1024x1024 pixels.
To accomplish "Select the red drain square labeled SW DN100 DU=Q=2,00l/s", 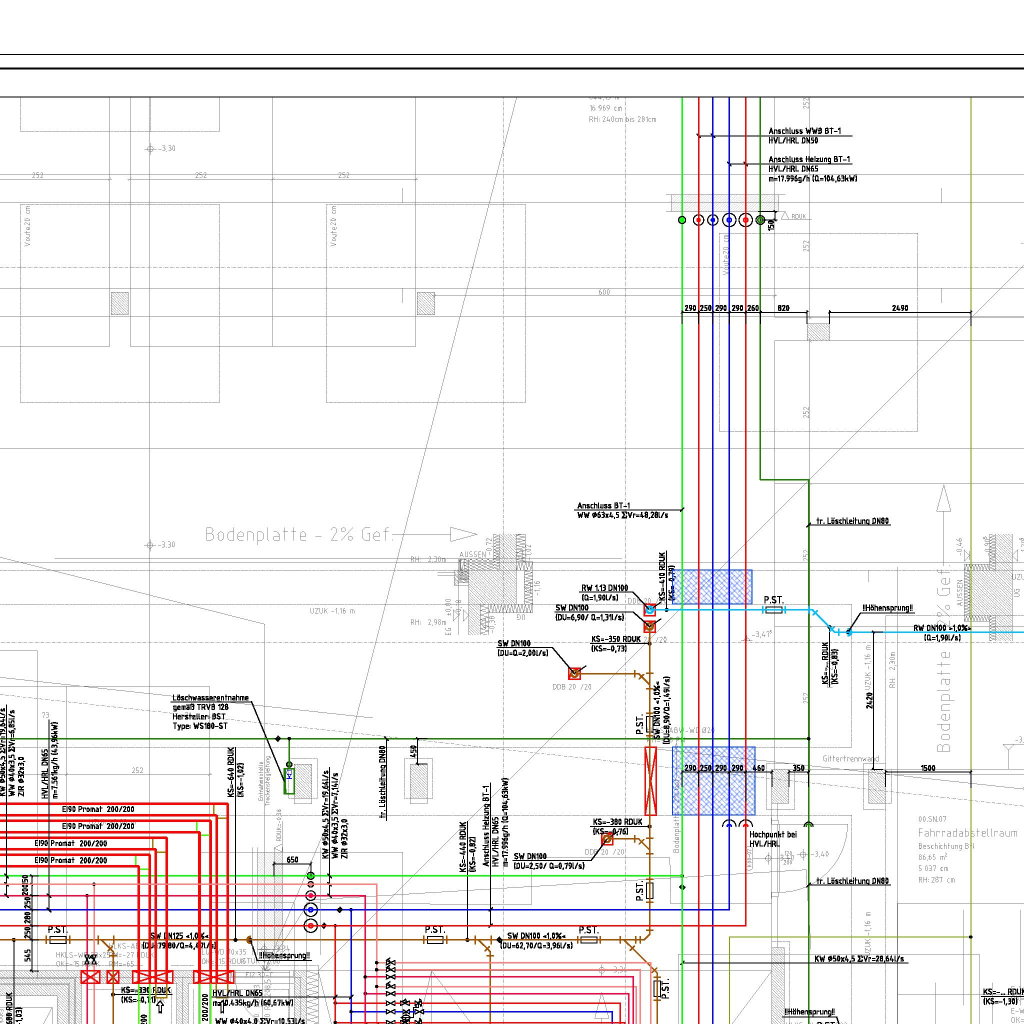I will point(575,673).
